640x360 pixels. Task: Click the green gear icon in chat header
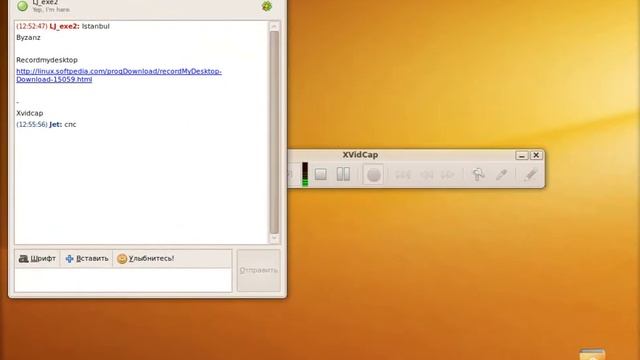(267, 6)
